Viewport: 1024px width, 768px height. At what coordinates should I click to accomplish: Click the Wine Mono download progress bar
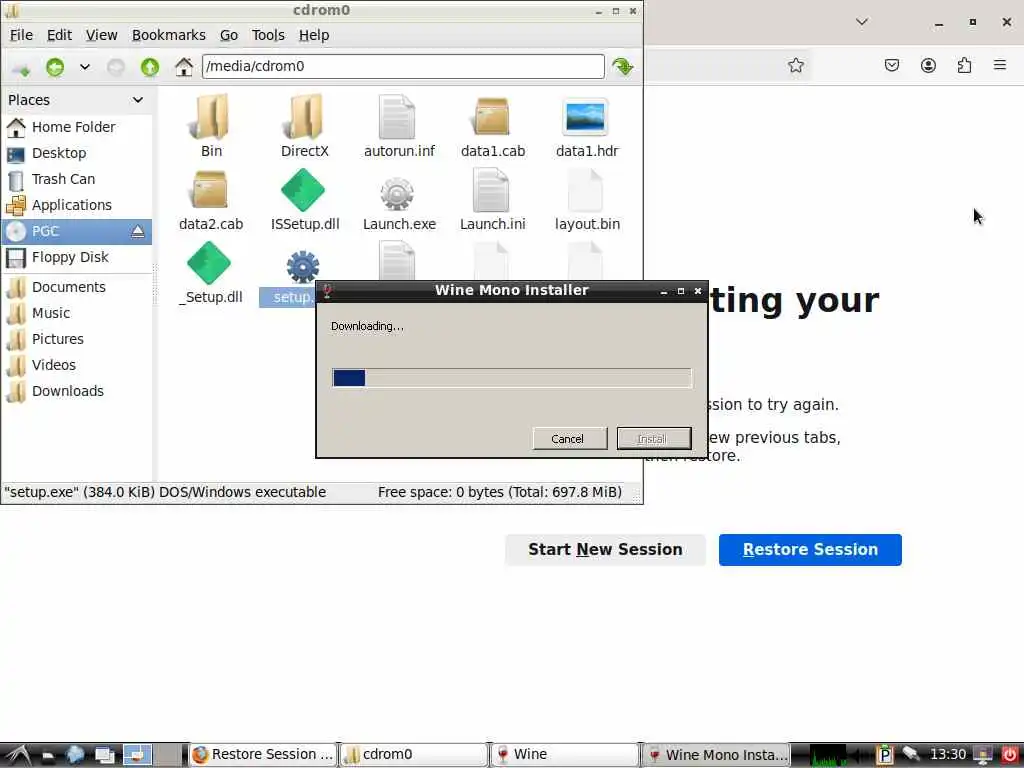[511, 378]
